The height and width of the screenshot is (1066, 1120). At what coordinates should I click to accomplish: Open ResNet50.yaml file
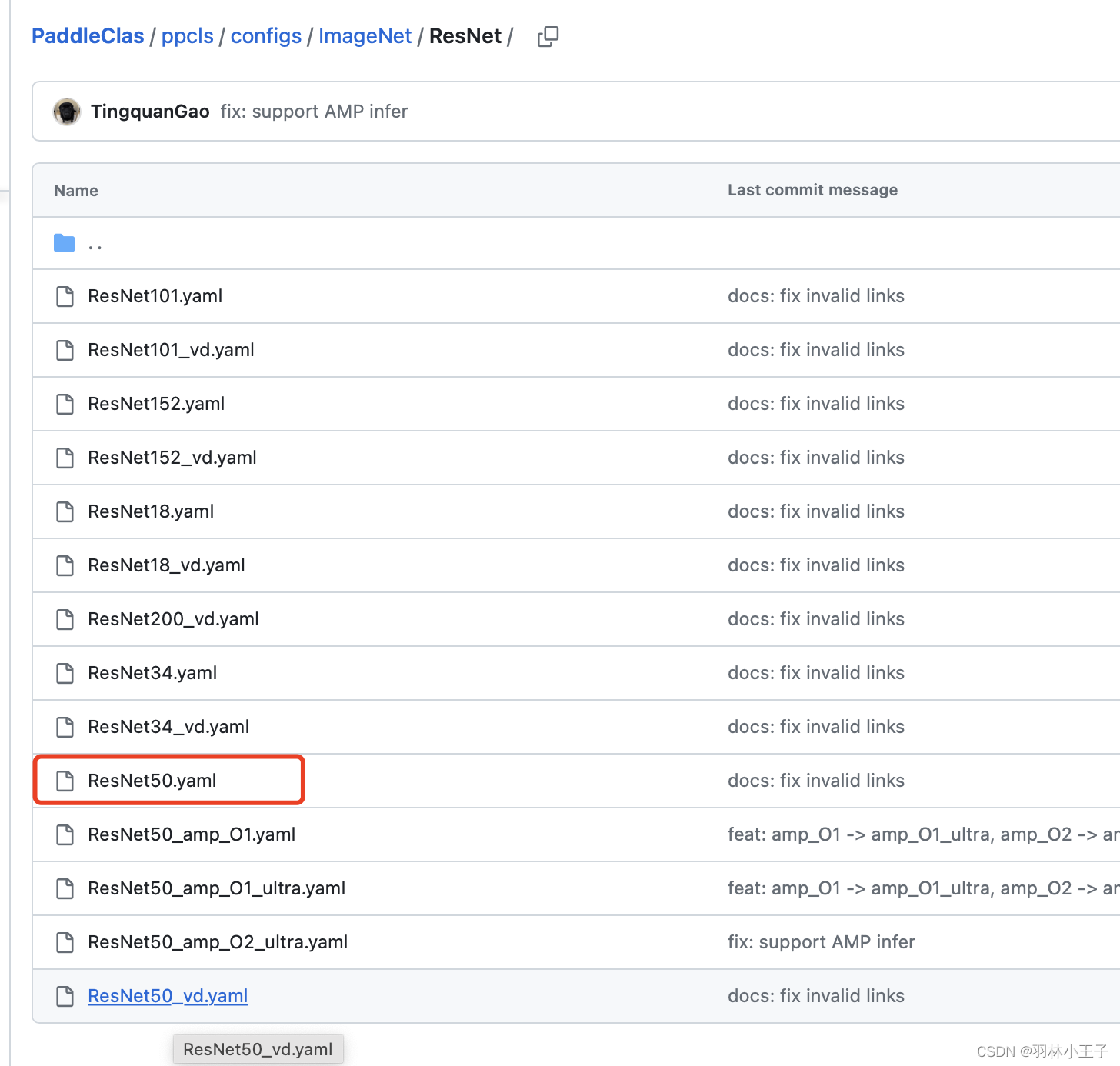pyautogui.click(x=152, y=781)
